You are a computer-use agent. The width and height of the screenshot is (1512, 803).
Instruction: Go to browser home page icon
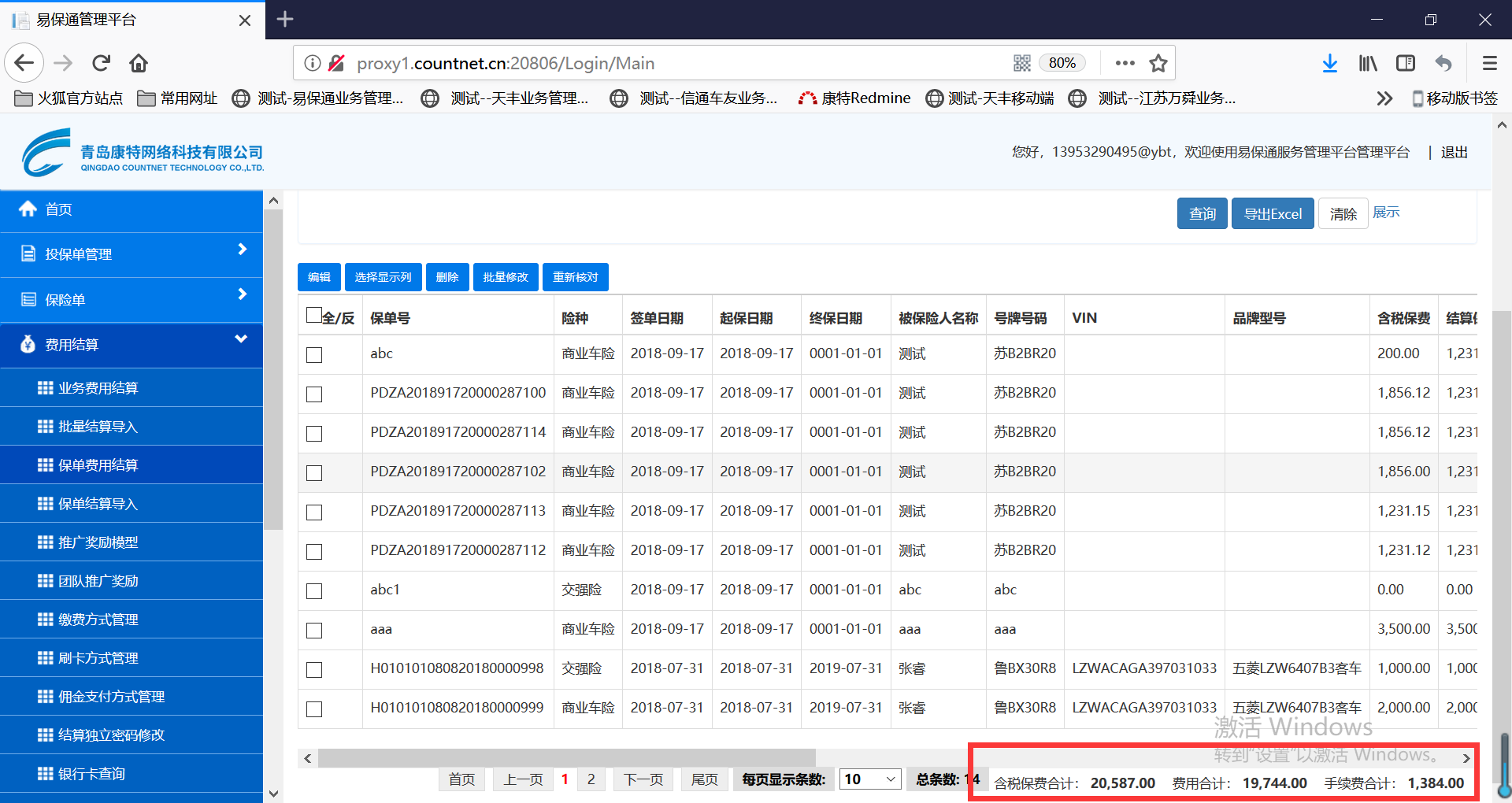139,63
